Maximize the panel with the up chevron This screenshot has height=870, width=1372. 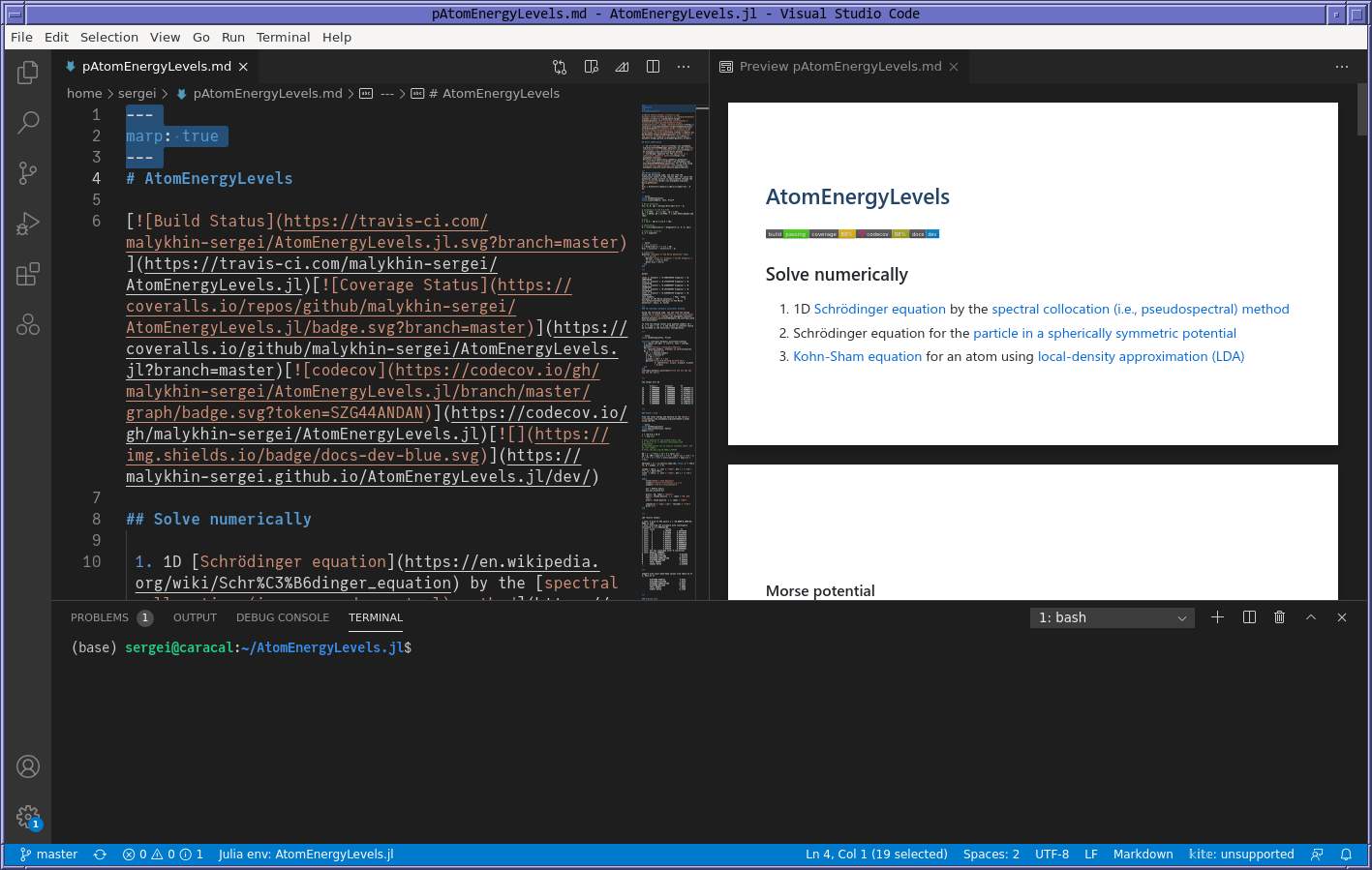1311,617
